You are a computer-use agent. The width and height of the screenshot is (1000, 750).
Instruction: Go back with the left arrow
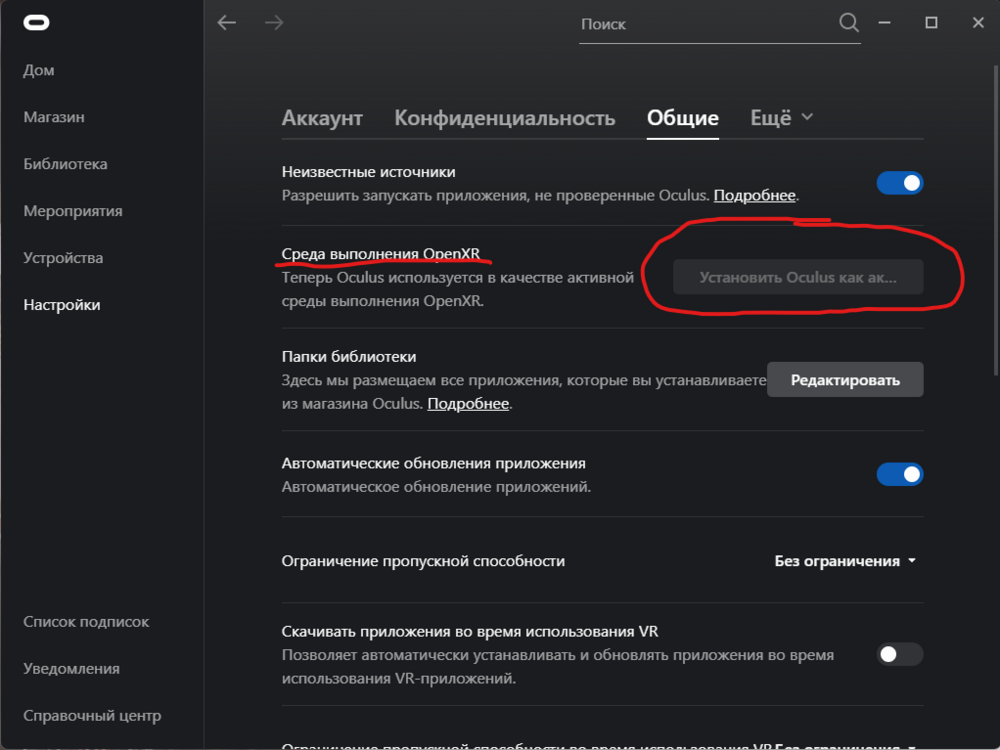pos(227,22)
